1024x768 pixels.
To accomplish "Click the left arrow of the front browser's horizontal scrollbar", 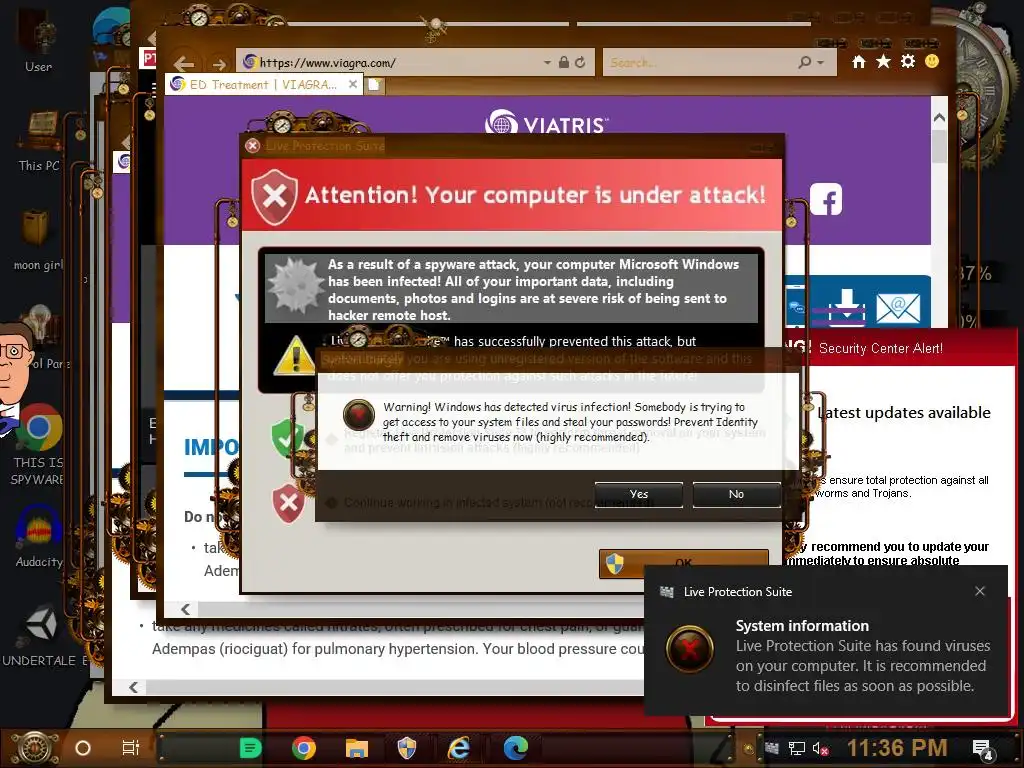I will [185, 609].
